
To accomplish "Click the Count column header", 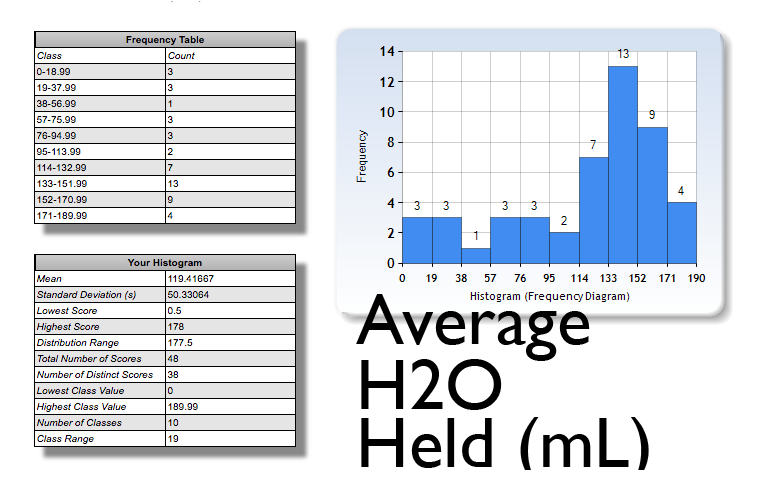I will (230, 56).
